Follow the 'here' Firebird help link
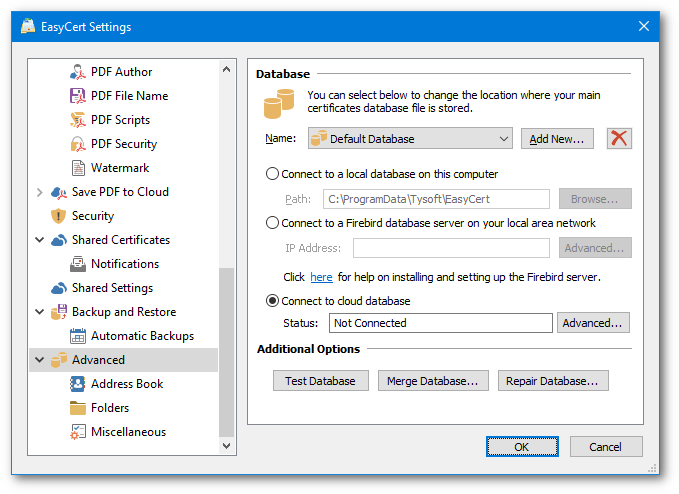 coord(321,277)
